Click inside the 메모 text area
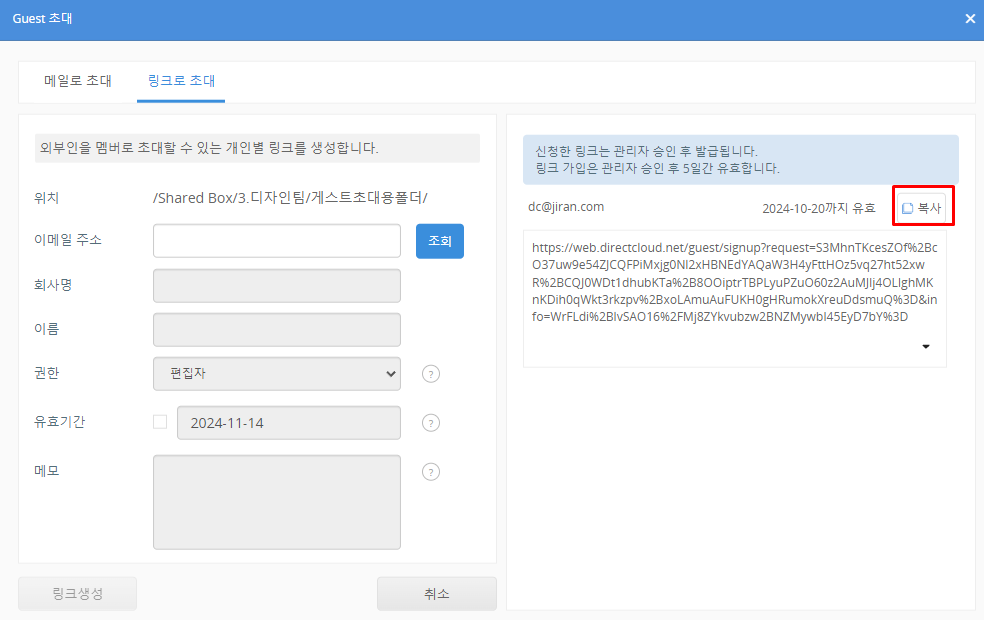 coord(277,502)
